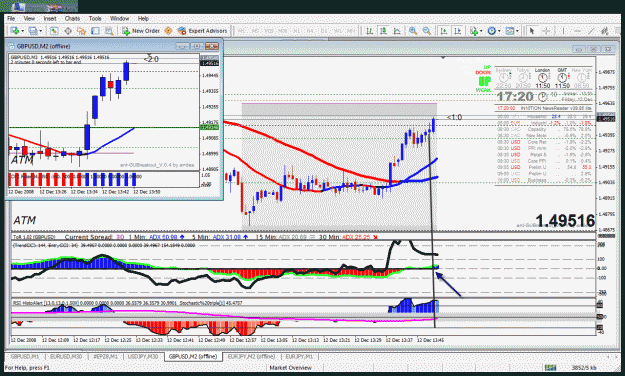This screenshot has width=625, height=376.
Task: Select the GBPUSD,M2 (offline) chart tab
Action: pyautogui.click(x=193, y=356)
